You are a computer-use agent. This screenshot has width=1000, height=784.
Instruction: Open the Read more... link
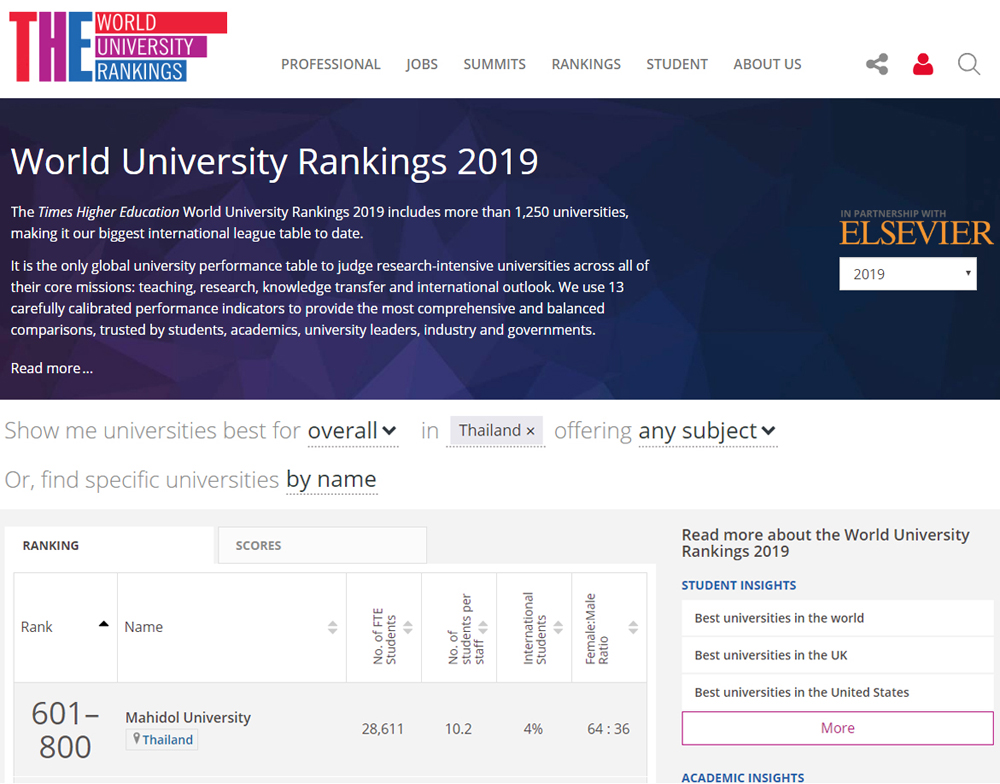[x=52, y=368]
